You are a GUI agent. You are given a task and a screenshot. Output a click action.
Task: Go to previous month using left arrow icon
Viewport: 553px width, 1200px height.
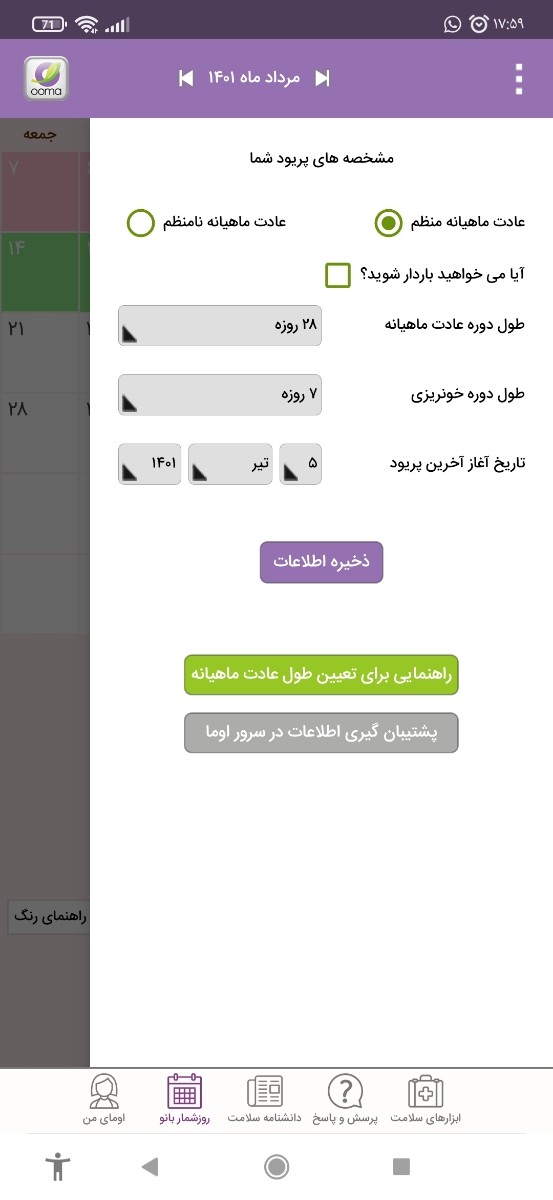click(186, 78)
